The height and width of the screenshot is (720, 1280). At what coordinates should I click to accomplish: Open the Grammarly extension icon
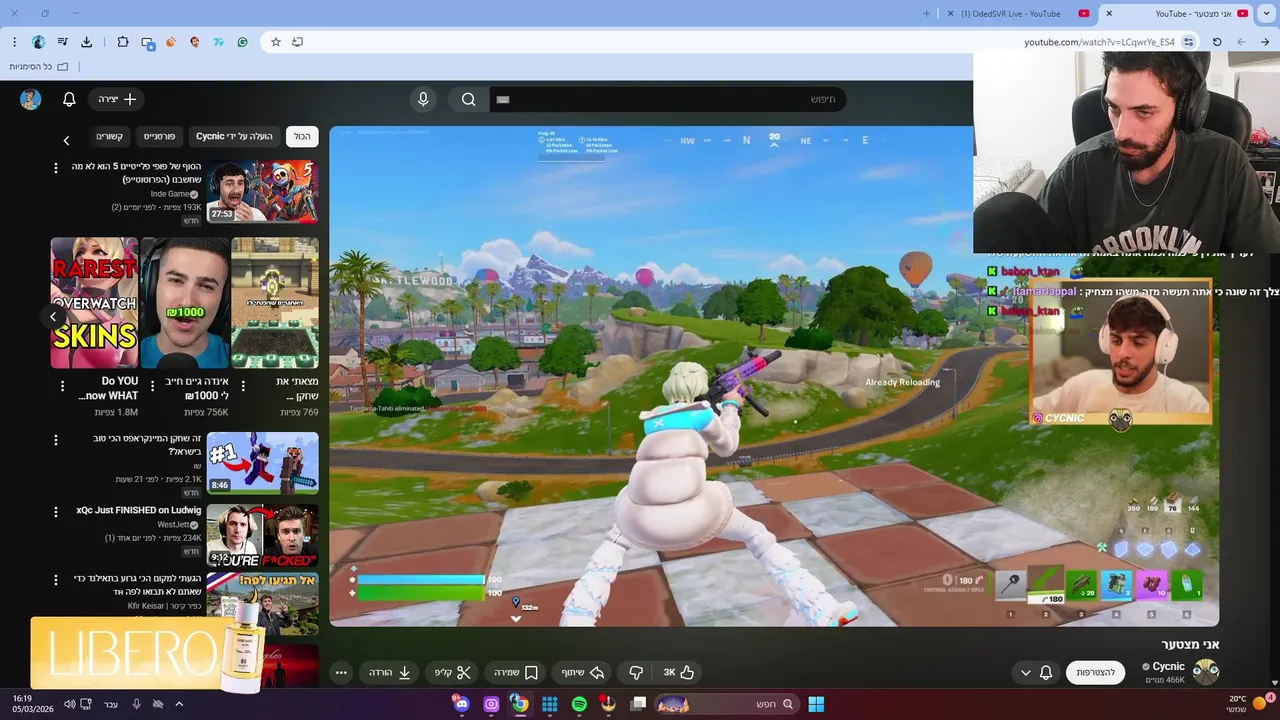[x=242, y=42]
